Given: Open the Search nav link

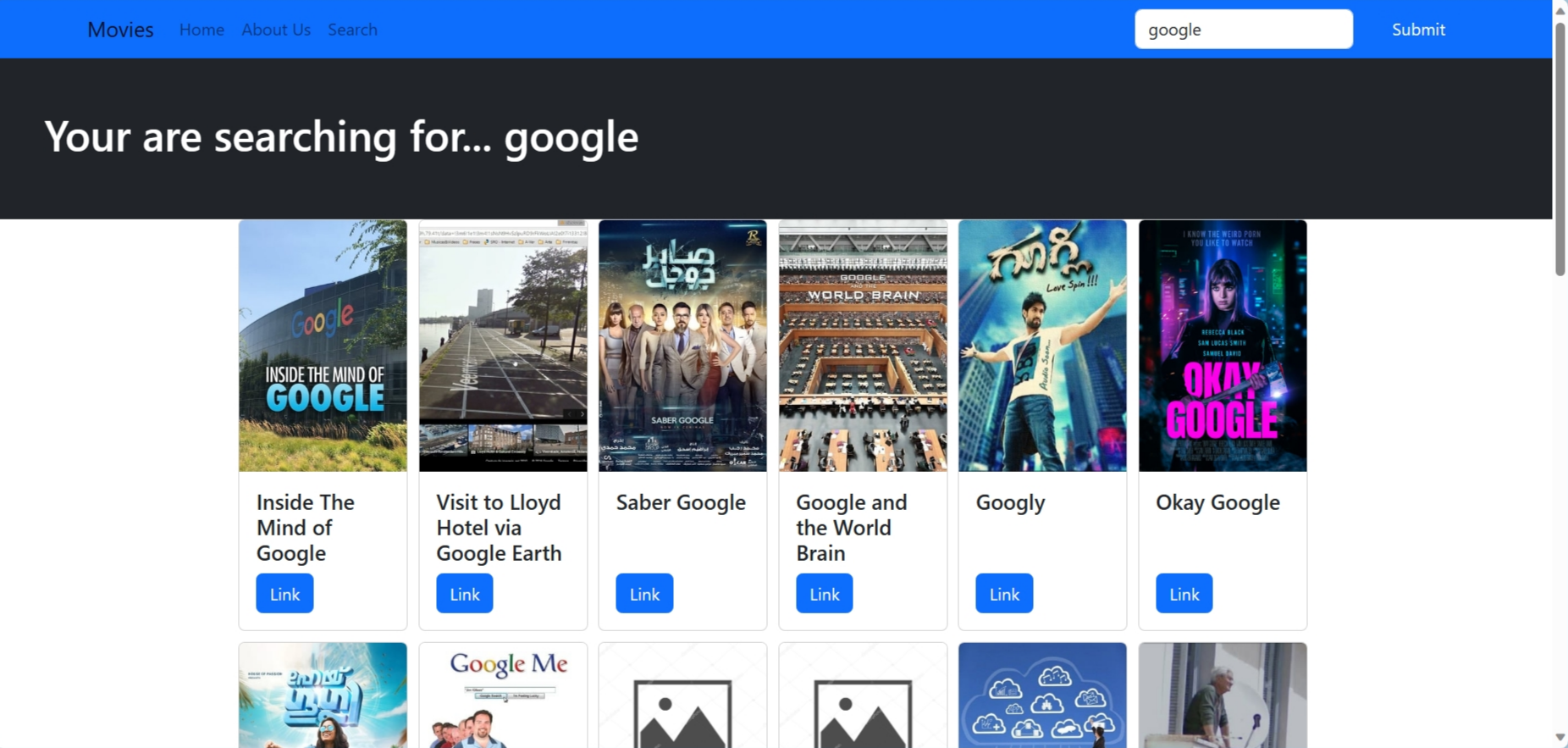Looking at the screenshot, I should pos(352,30).
